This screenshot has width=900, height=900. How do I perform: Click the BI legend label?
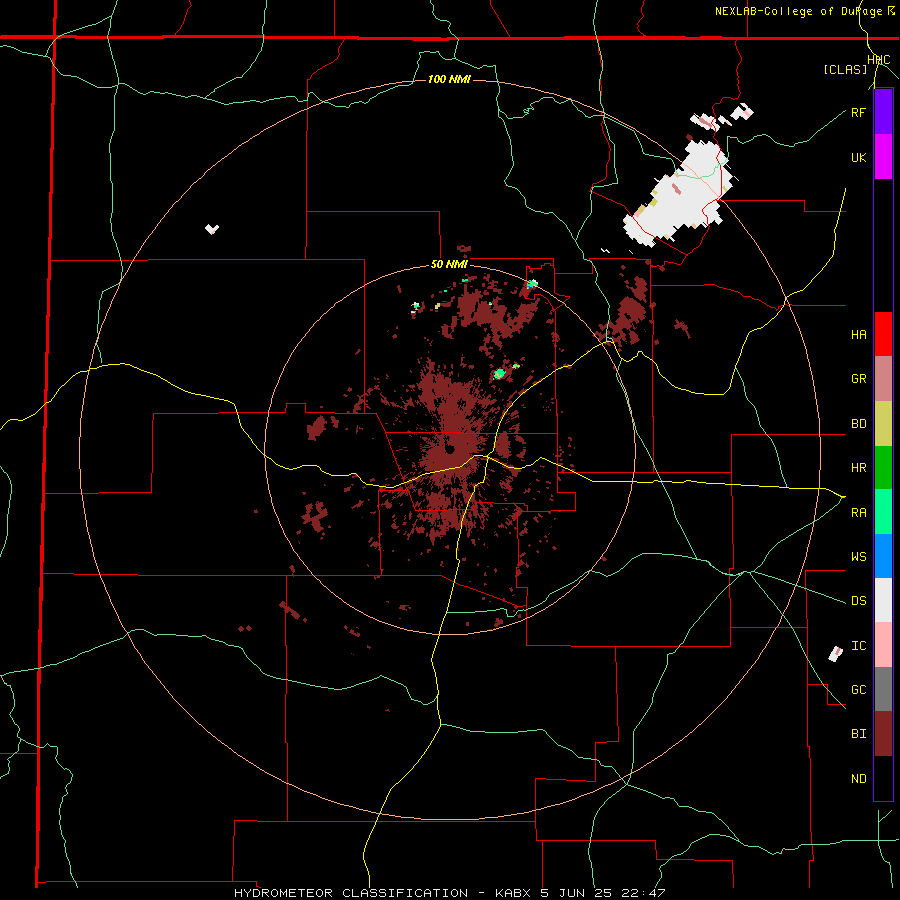point(859,734)
